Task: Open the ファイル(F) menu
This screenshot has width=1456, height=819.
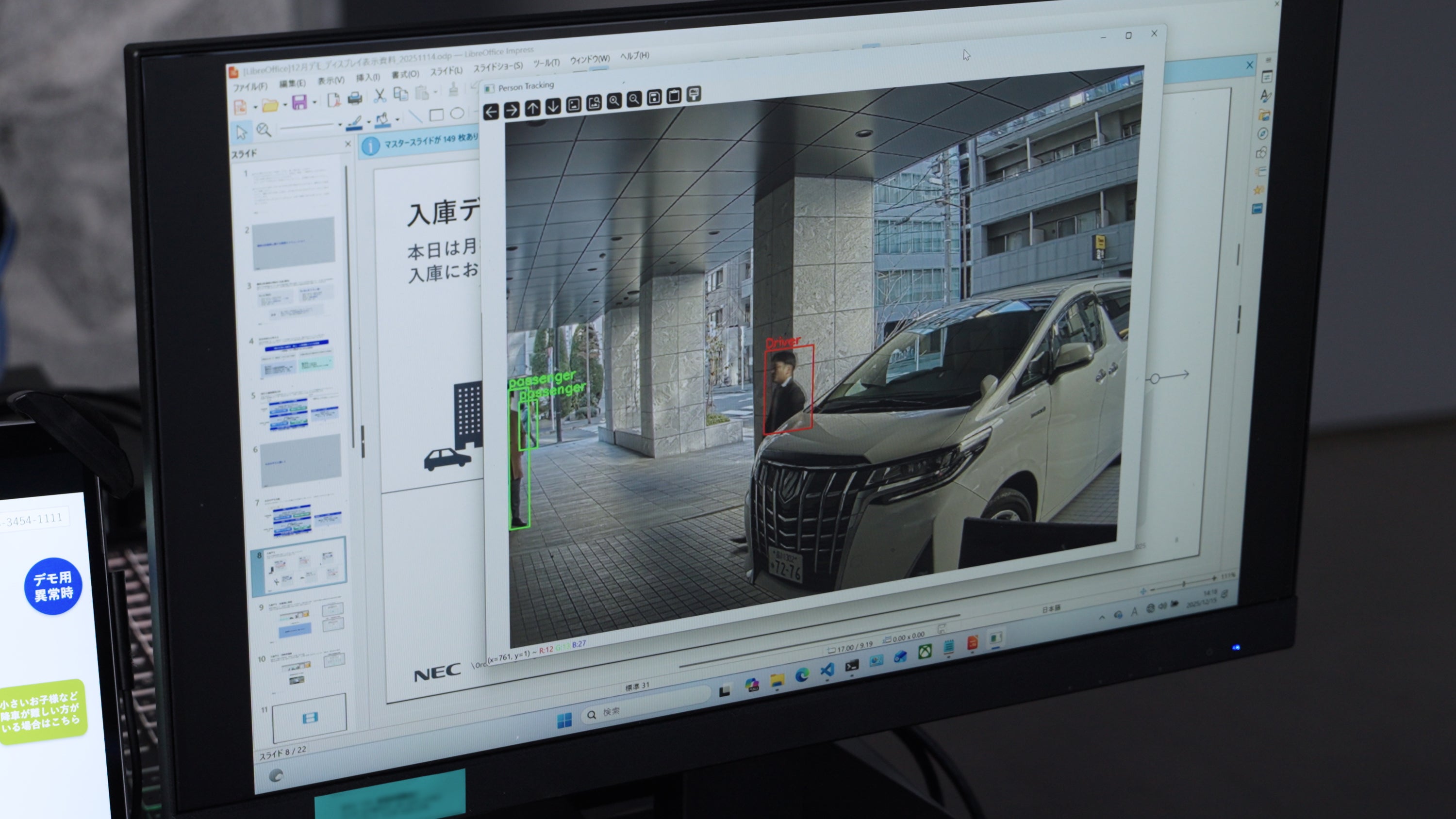Action: pyautogui.click(x=250, y=87)
